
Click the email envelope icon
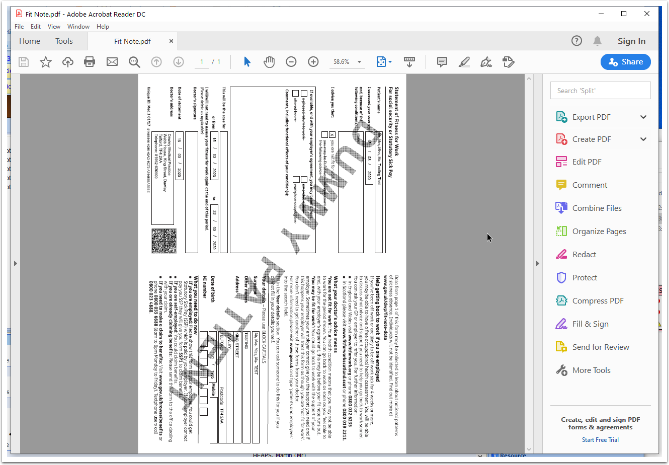tap(112, 62)
